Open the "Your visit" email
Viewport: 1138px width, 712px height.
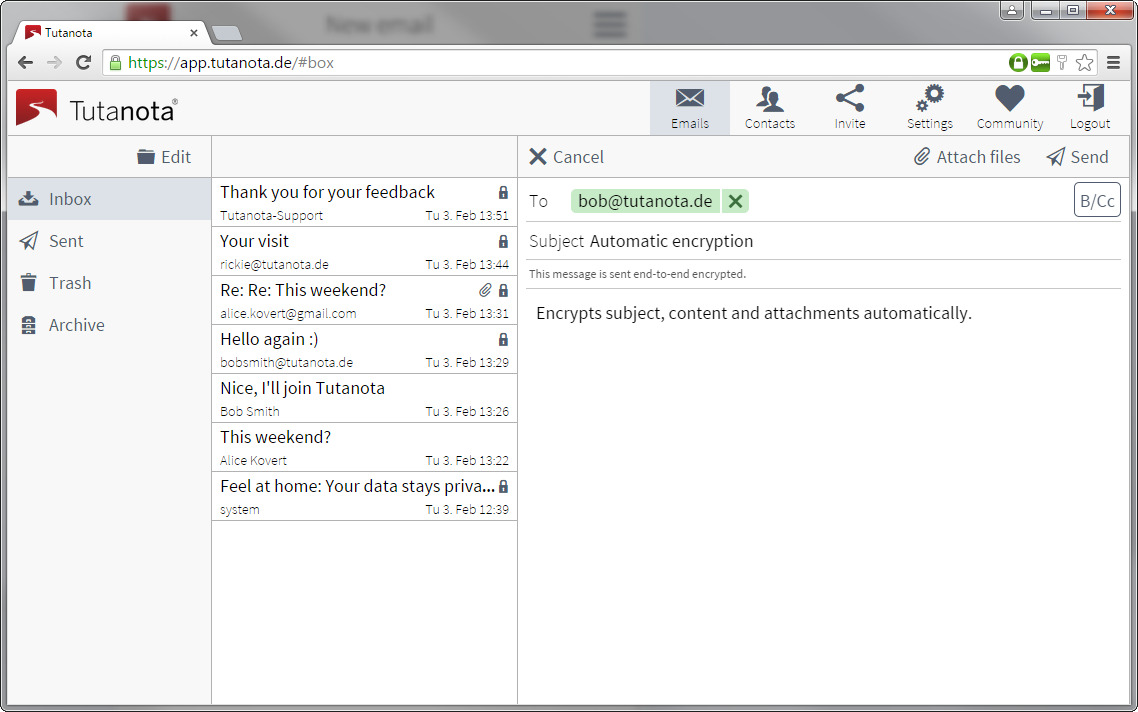(x=364, y=251)
